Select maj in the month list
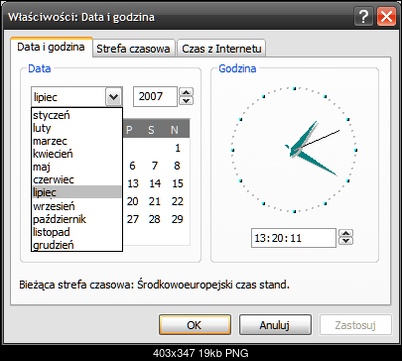This screenshot has width=402, height=361. 77,167
